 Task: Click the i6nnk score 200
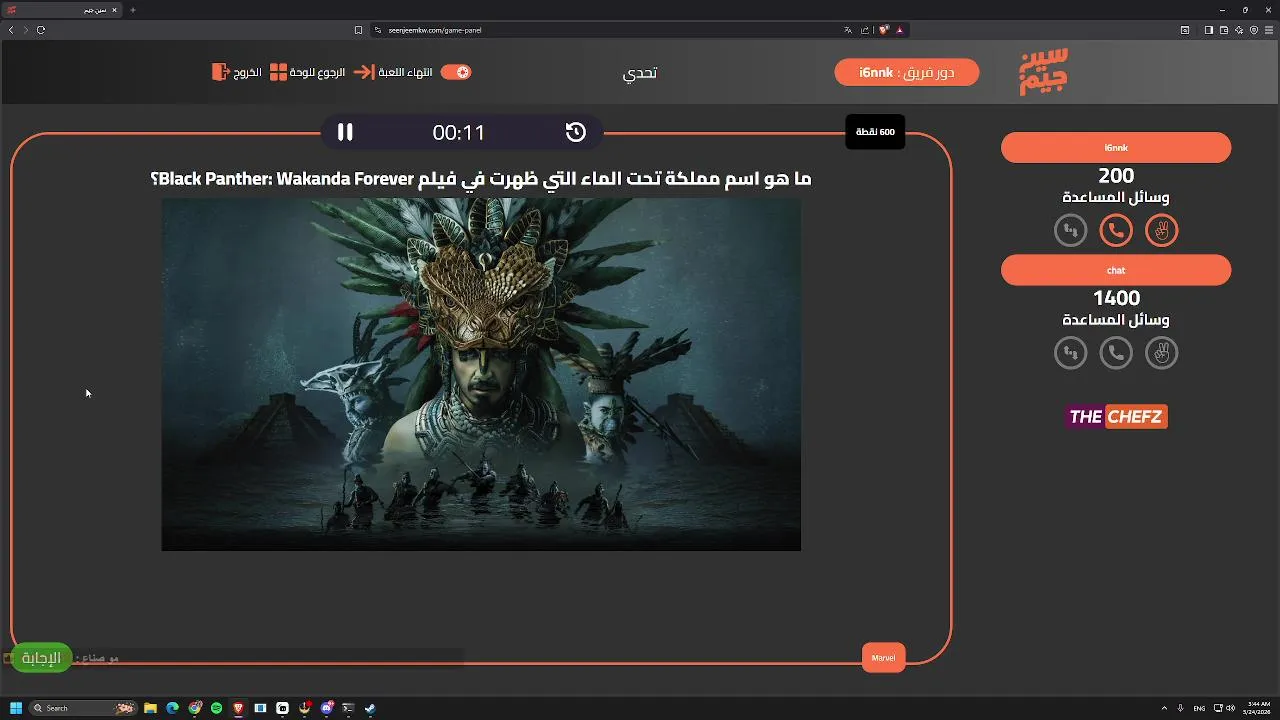(x=1116, y=176)
